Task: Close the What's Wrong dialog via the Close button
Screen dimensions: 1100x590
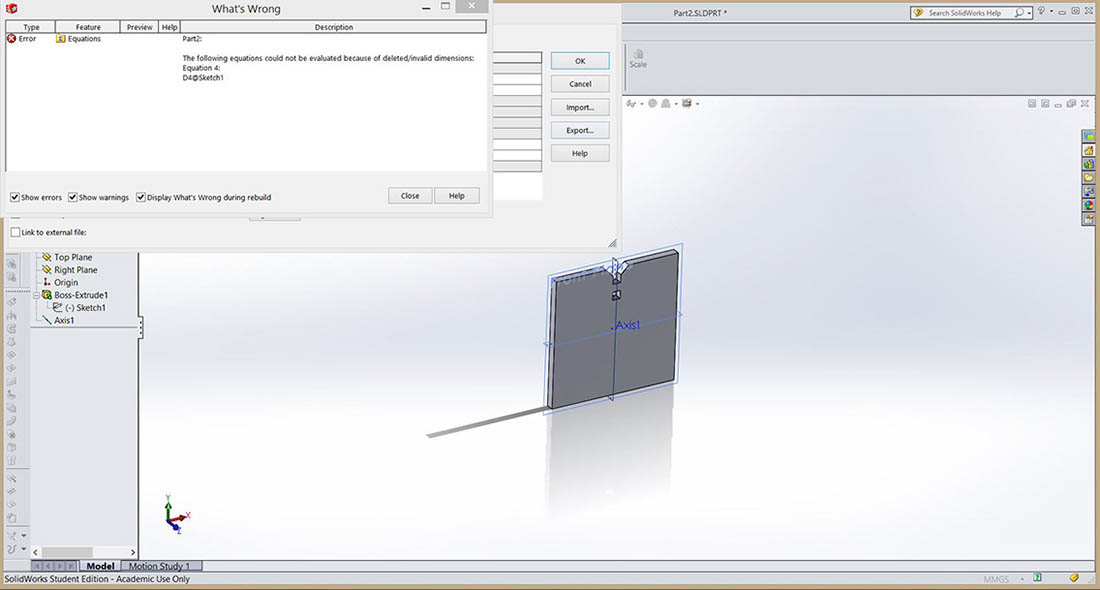Action: click(x=410, y=196)
